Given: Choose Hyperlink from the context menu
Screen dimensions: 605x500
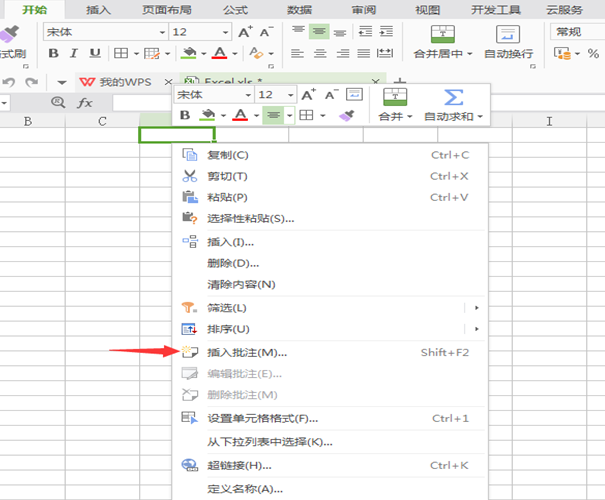Looking at the screenshot, I should [330, 466].
